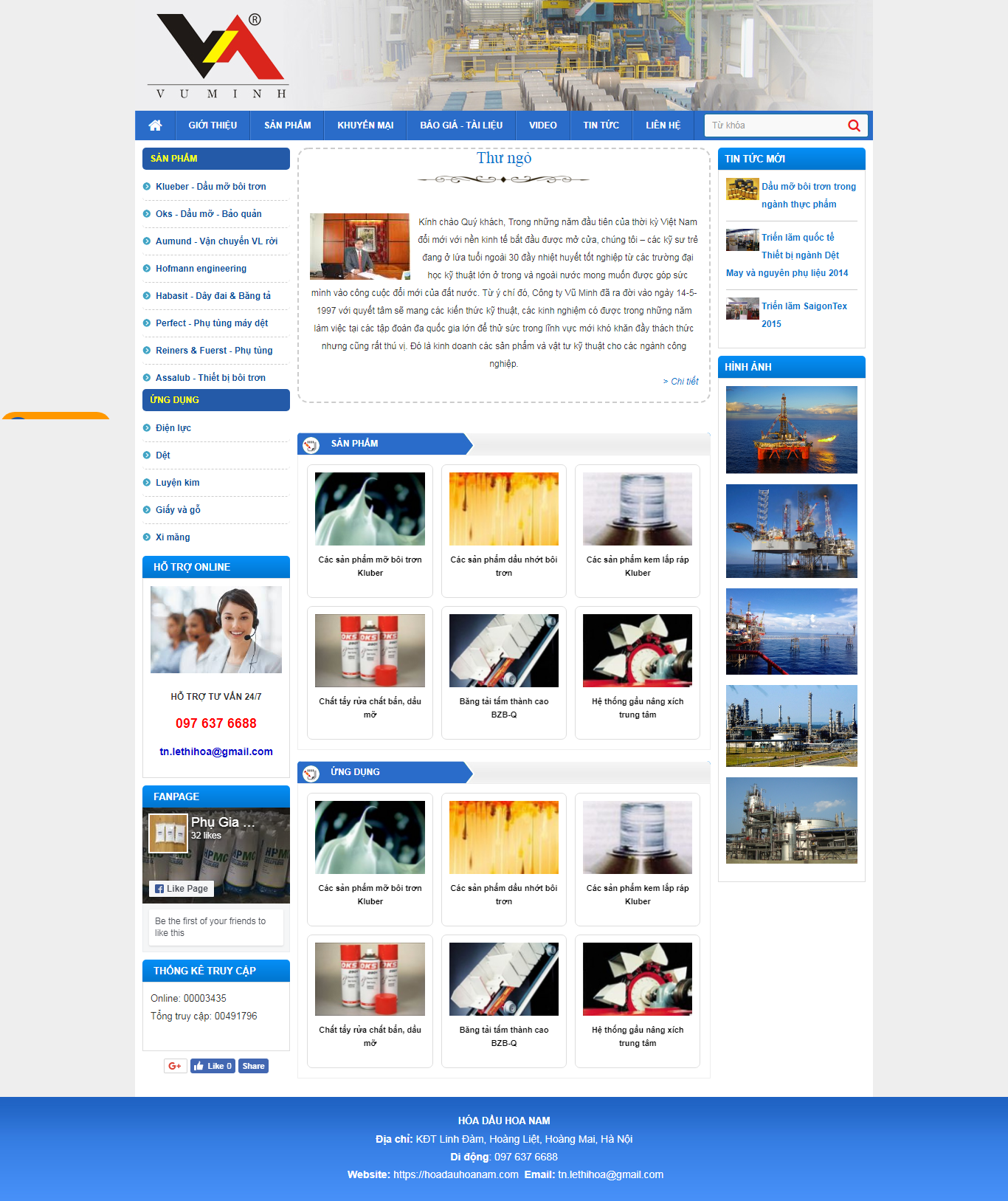The height and width of the screenshot is (1201, 1008).
Task: Select Hofmann engineering category
Action: pos(201,269)
